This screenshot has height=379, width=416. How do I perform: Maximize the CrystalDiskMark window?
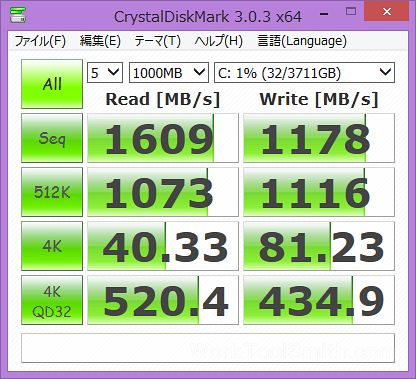pyautogui.click(x=351, y=12)
